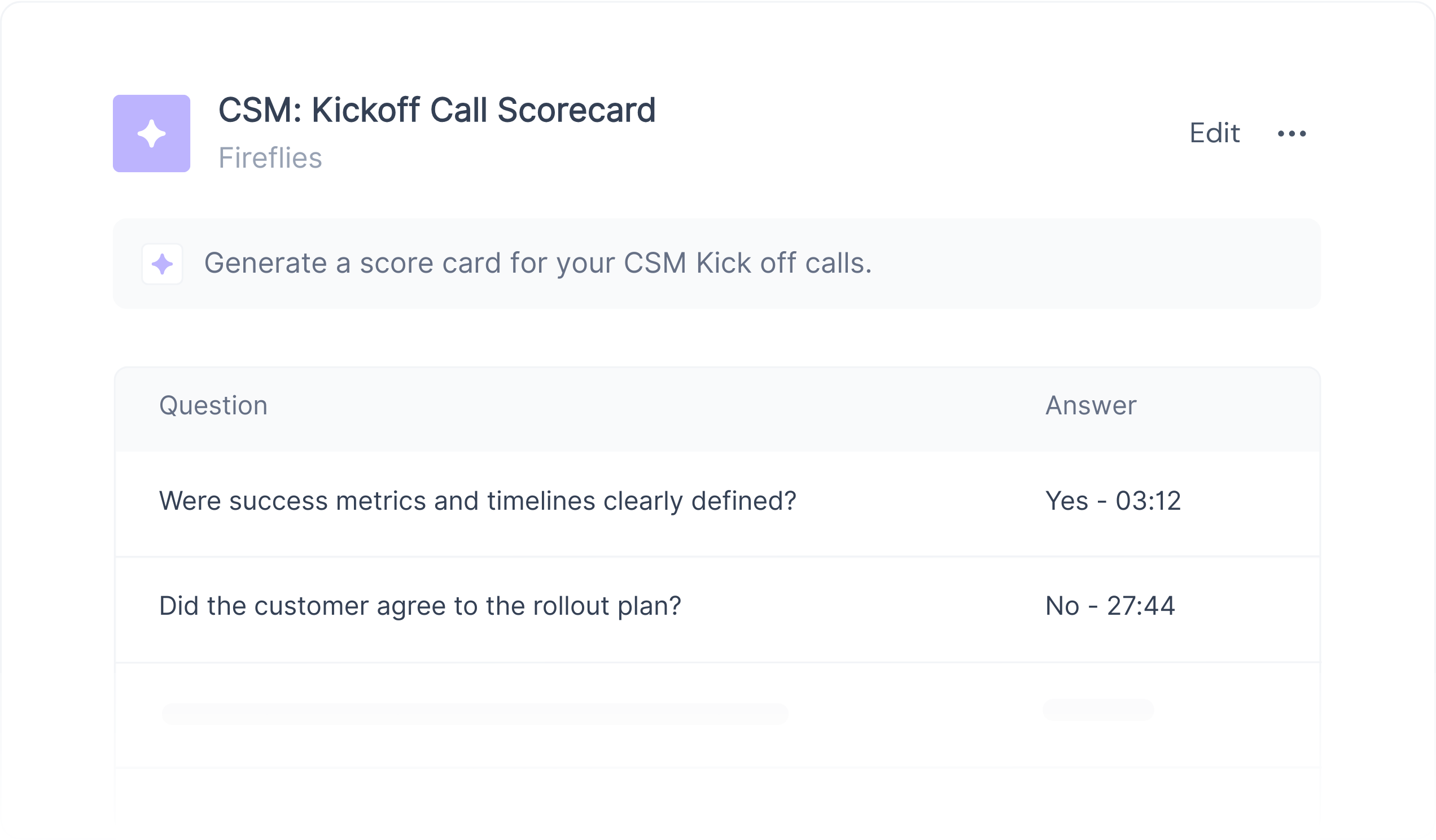Click the small sparkle icon in description banner
1436x840 pixels.
pos(163,264)
